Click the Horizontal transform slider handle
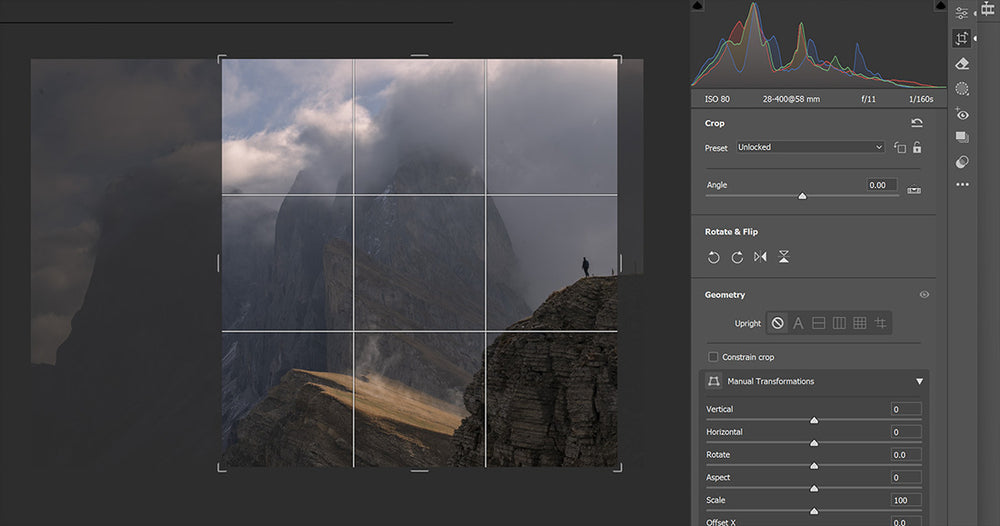 814,443
